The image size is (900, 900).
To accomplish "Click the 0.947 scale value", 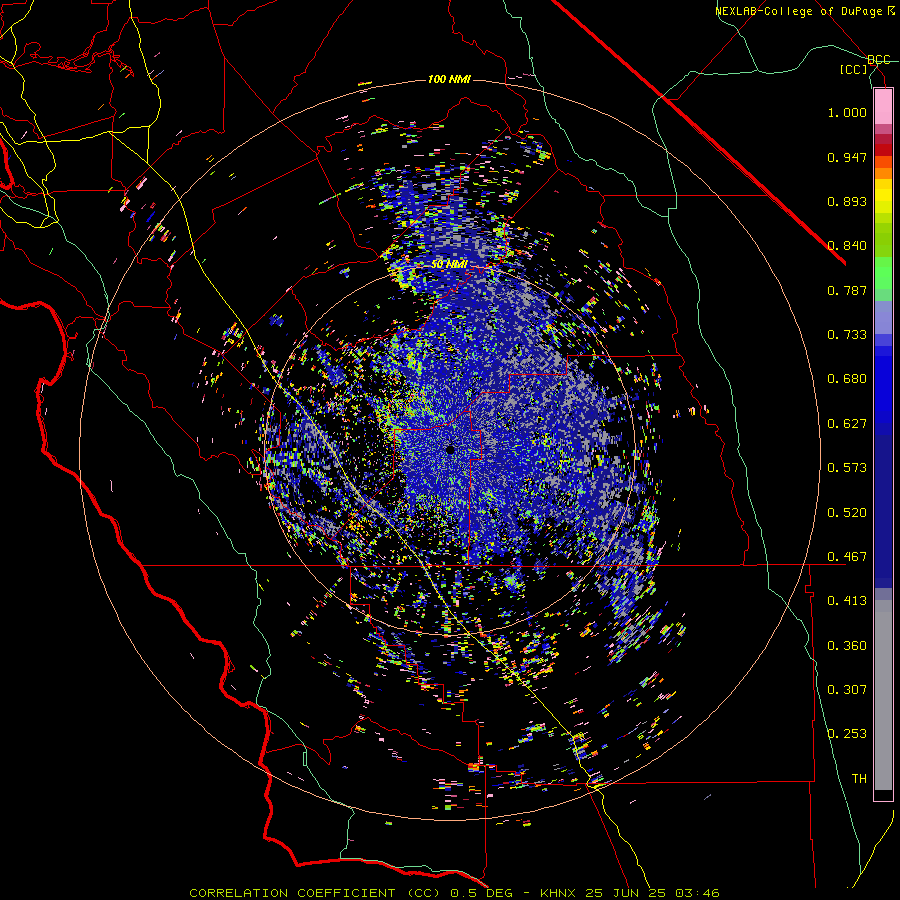I will [847, 157].
